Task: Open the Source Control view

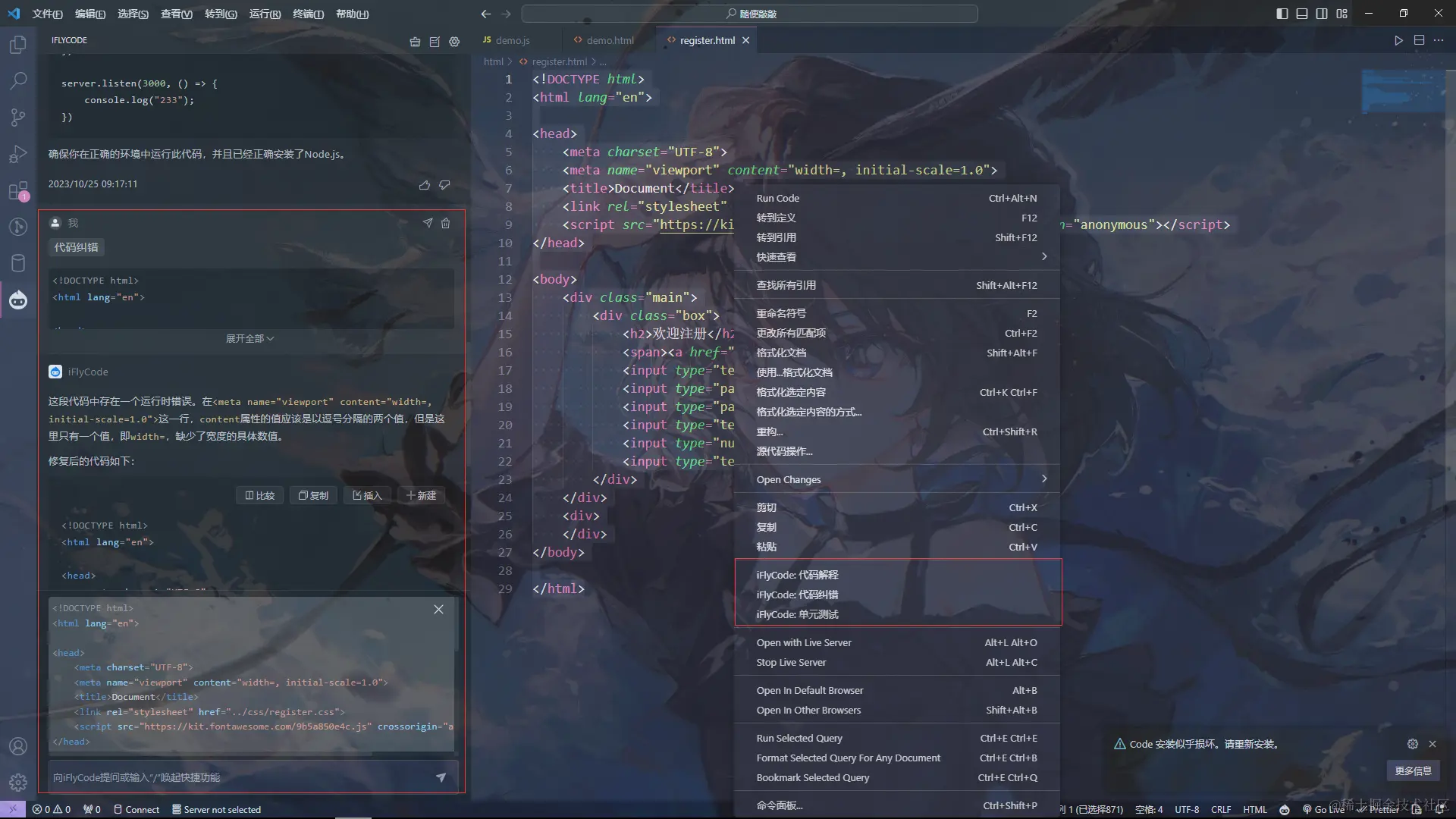Action: click(18, 117)
